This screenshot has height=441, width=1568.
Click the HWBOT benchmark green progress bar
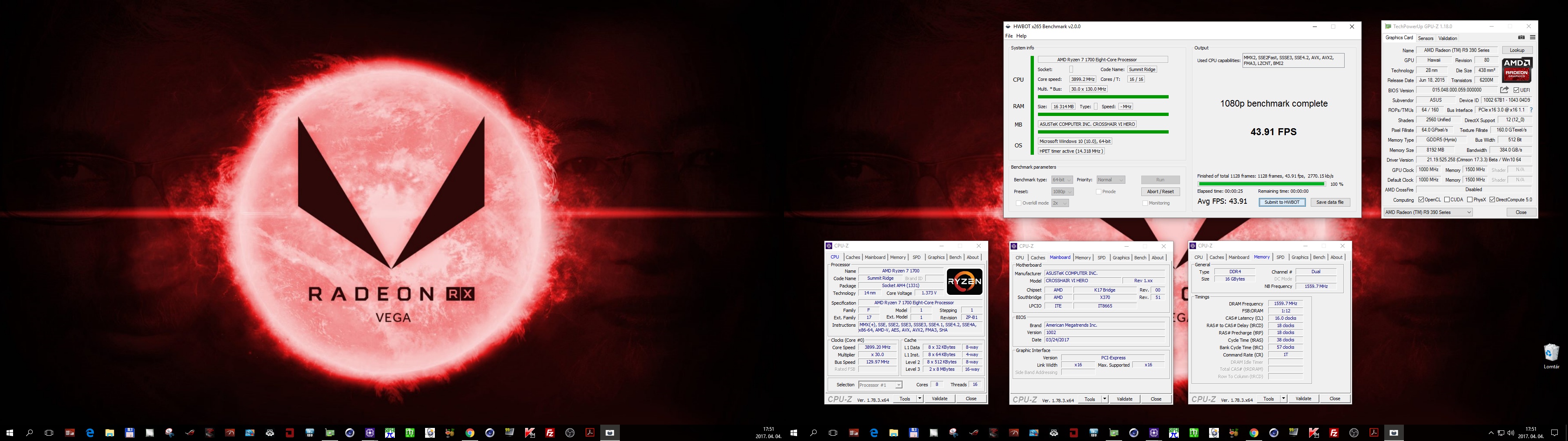pyautogui.click(x=1261, y=184)
